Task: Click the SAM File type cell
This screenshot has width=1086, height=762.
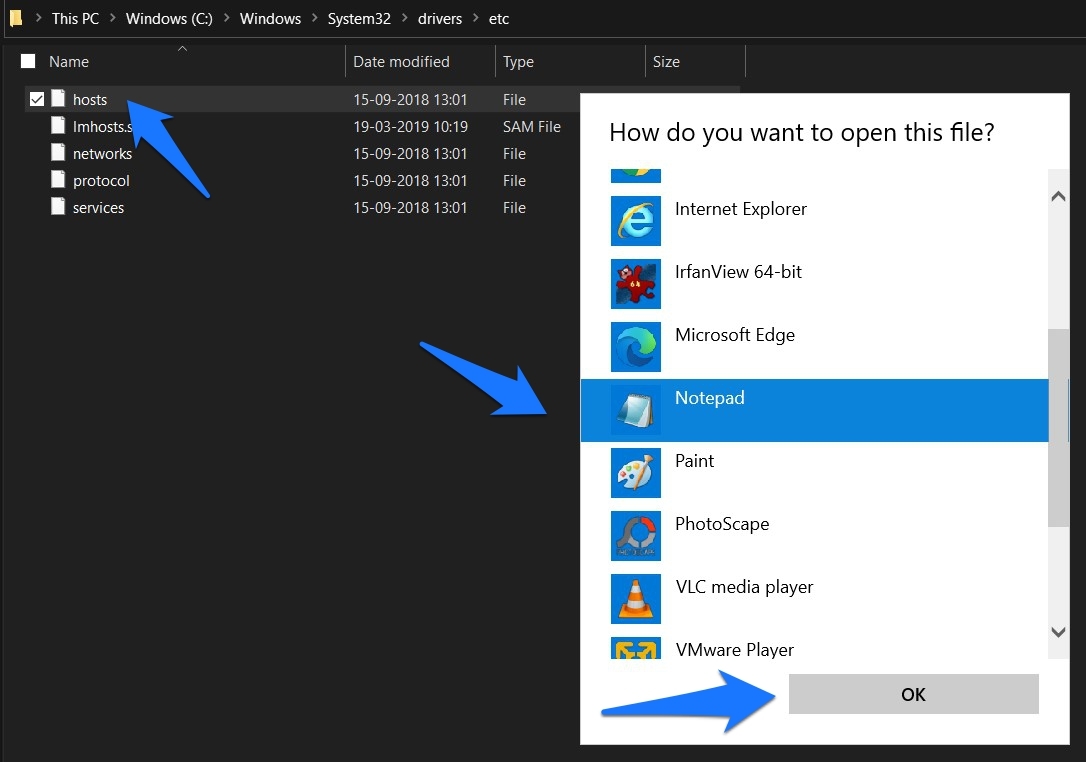Action: 532,127
